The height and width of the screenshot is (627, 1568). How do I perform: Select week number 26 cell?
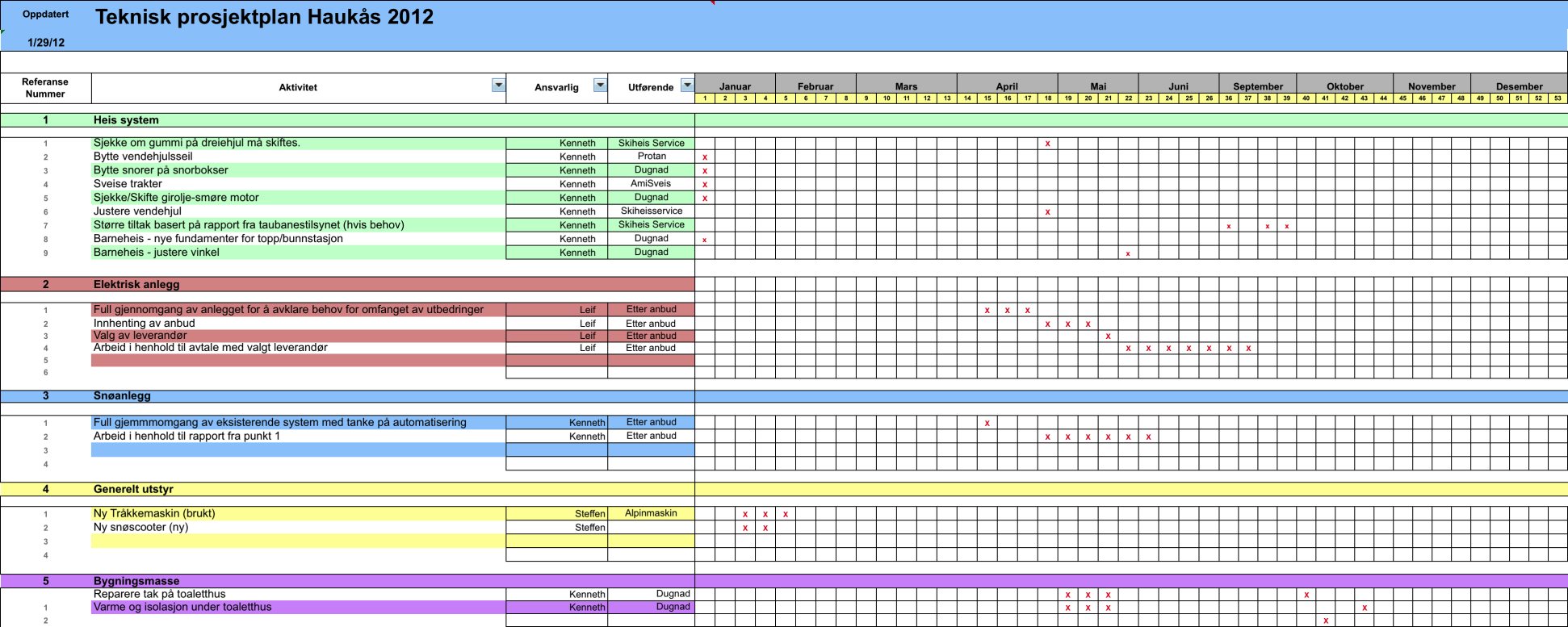click(1209, 98)
